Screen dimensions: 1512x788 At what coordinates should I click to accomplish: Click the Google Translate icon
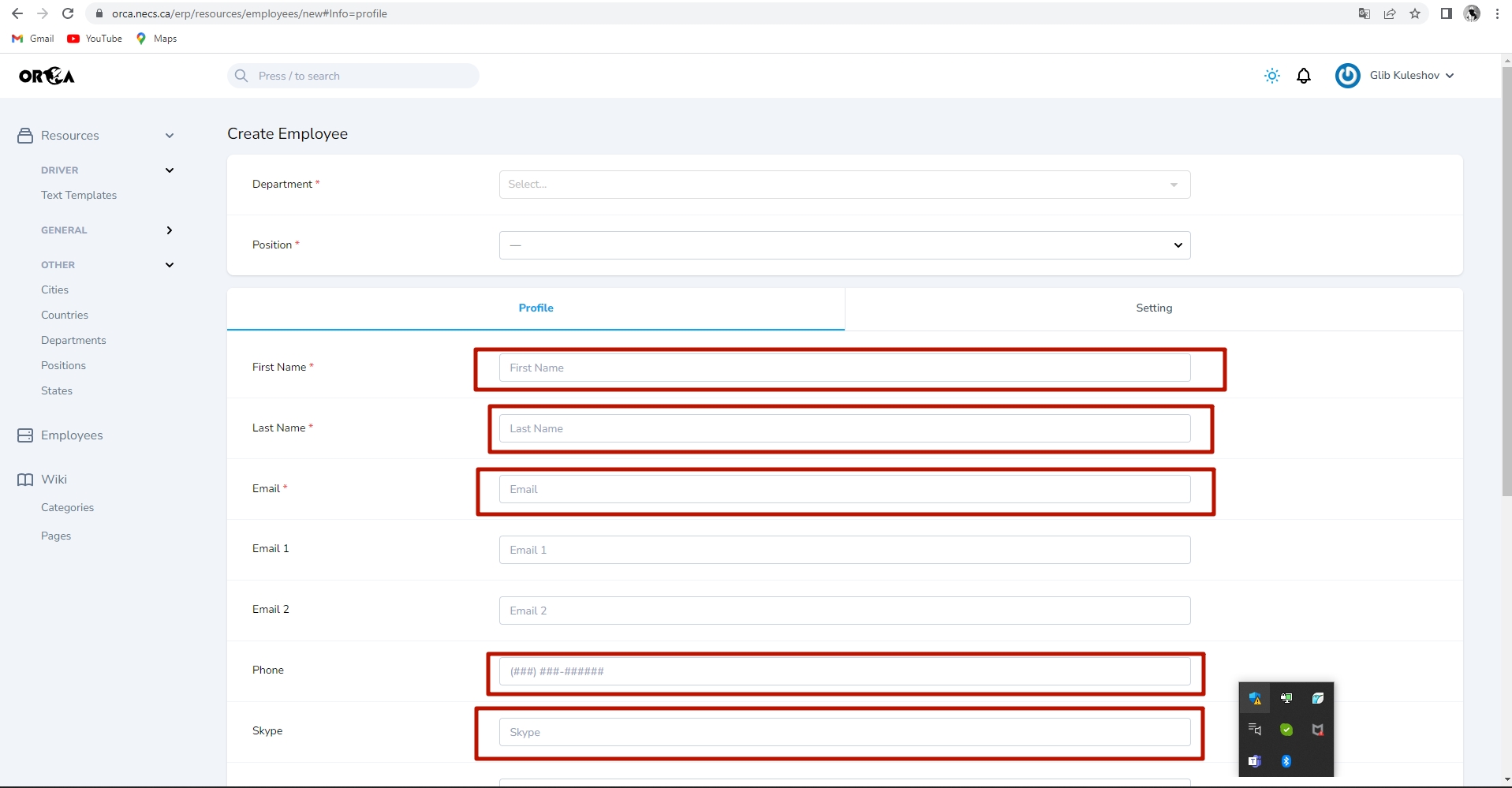coord(1365,13)
